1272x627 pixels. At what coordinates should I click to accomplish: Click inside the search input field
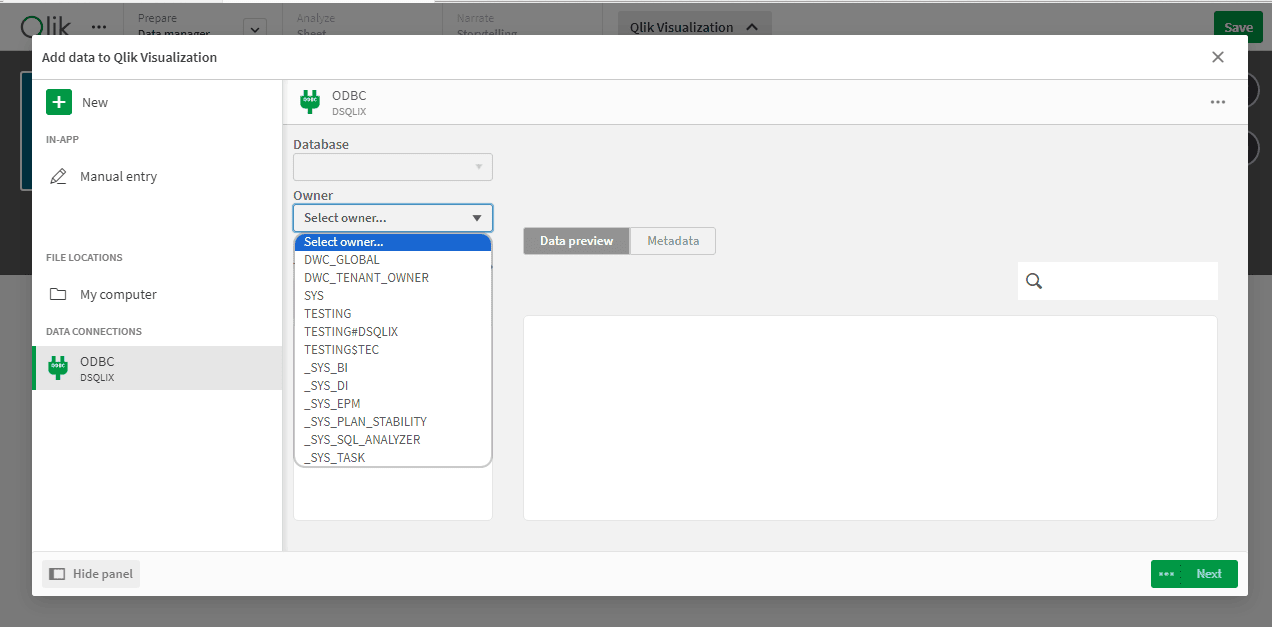1120,281
